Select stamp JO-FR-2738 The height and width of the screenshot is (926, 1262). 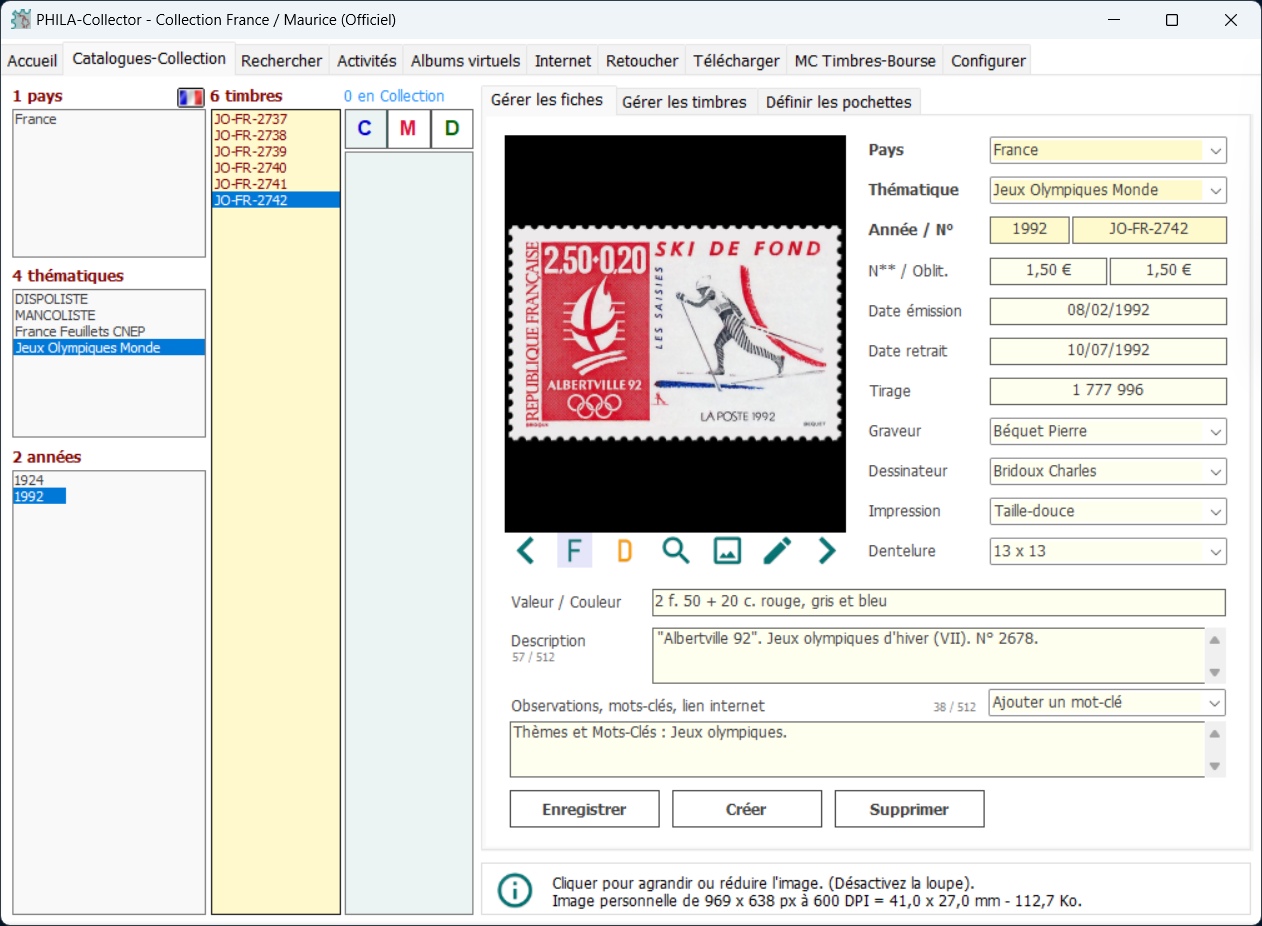click(x=276, y=135)
